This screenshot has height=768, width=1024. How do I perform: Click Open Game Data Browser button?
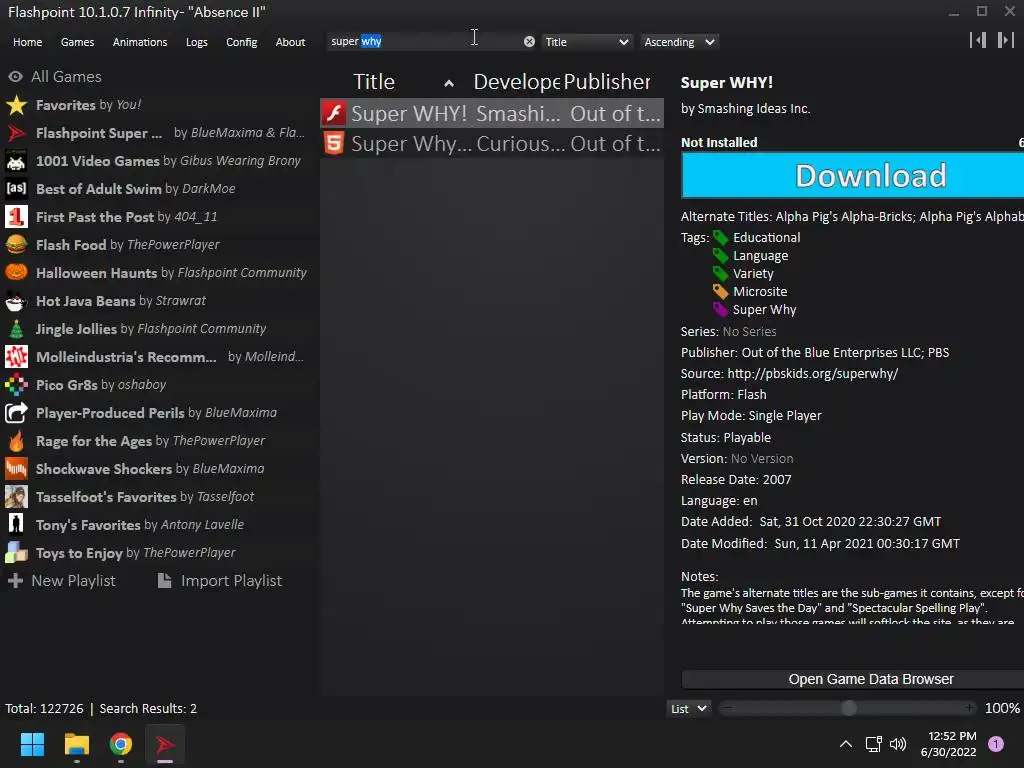853,679
